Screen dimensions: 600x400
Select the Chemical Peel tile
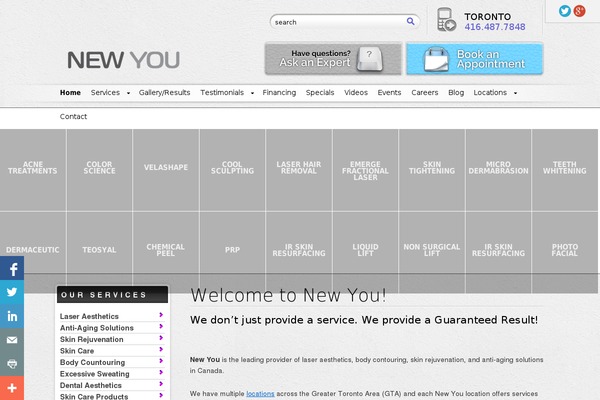click(x=166, y=250)
